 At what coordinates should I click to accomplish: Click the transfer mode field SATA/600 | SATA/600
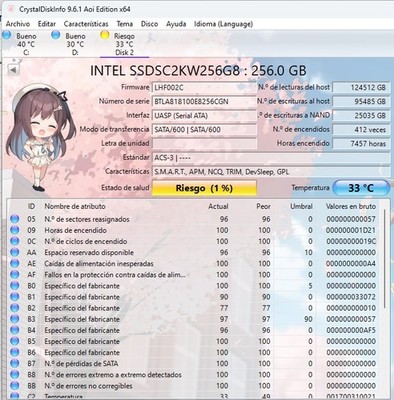(x=204, y=130)
